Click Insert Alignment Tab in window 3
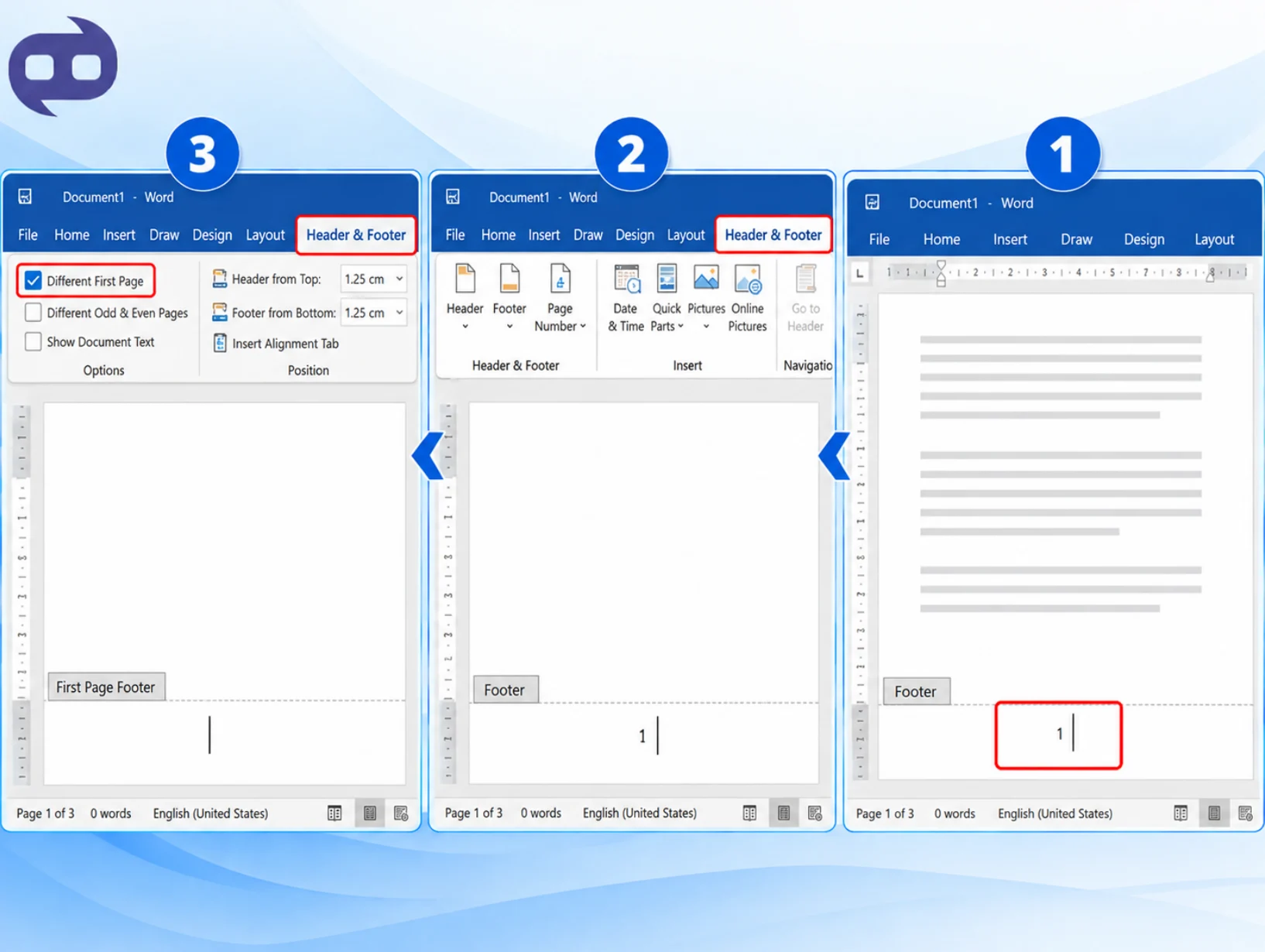1265x952 pixels. pyautogui.click(x=276, y=343)
